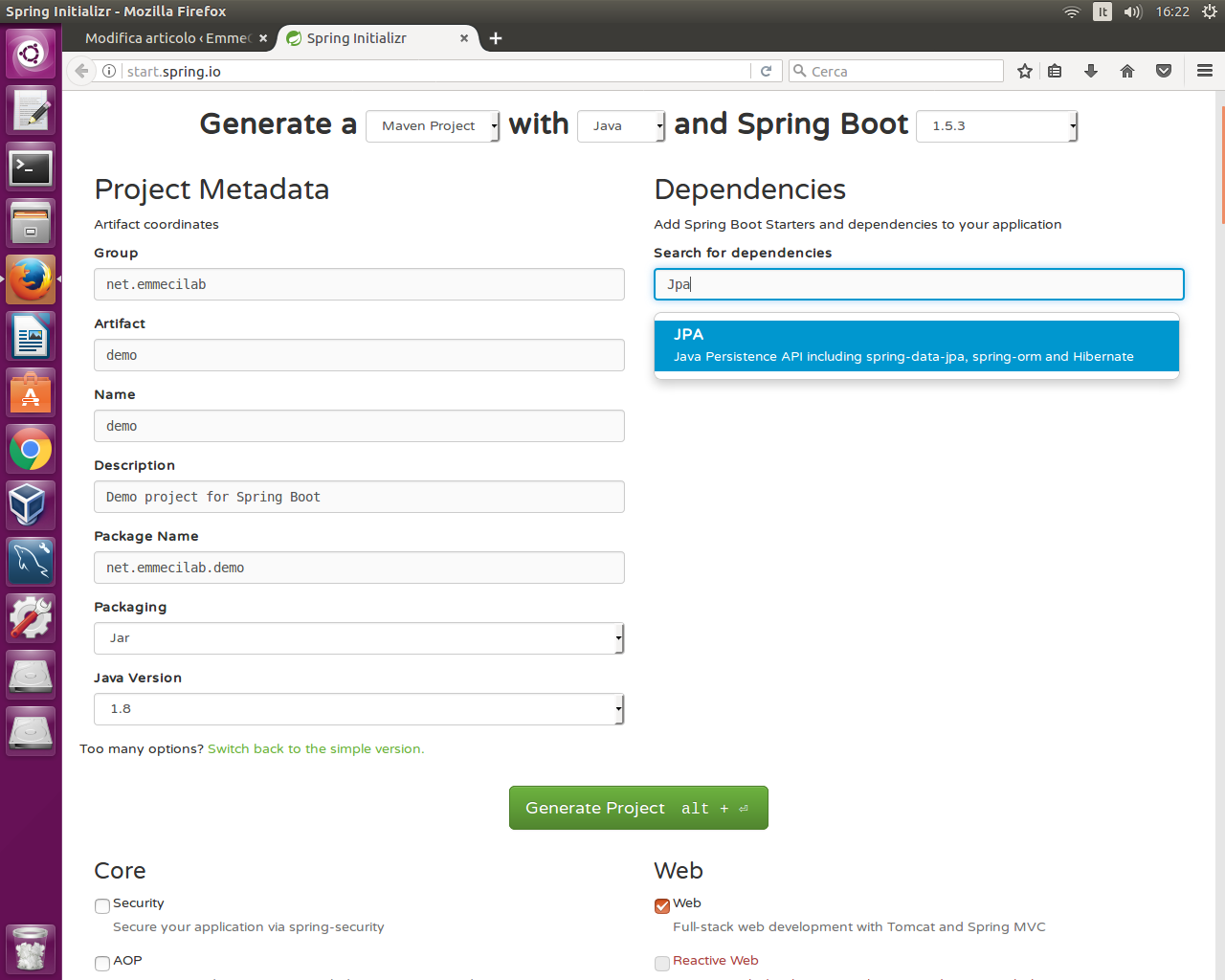Open the lower disk drive dock icon
Image resolution: width=1225 pixels, height=980 pixels.
pyautogui.click(x=31, y=731)
